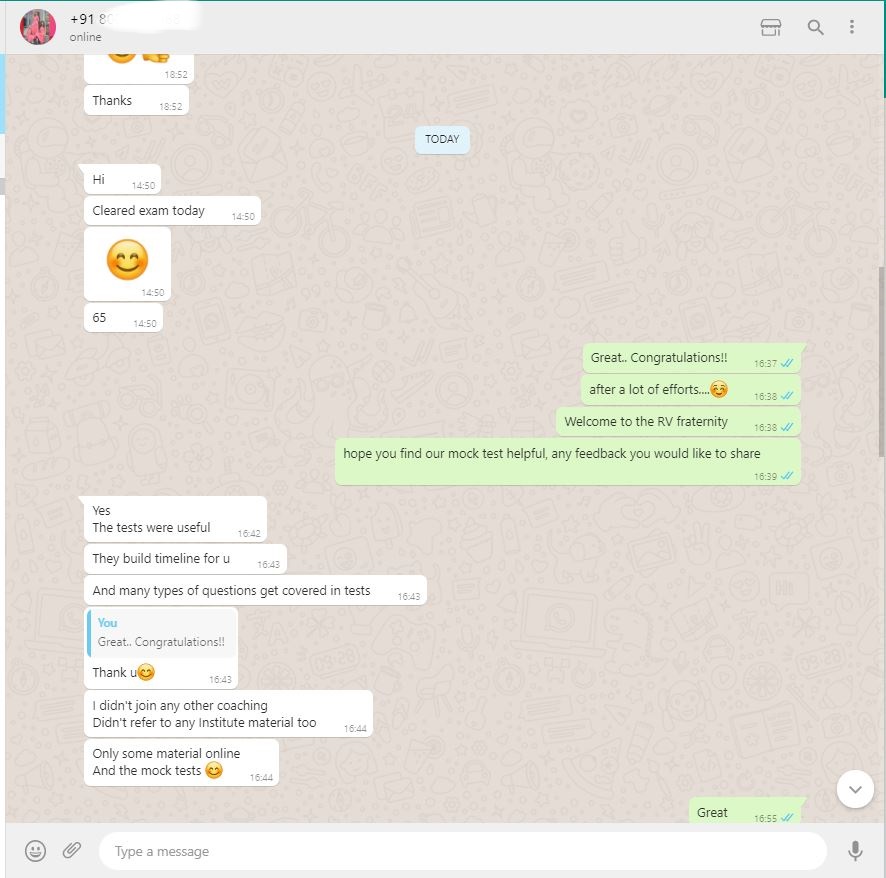Select the large smiley emoji message

127,263
